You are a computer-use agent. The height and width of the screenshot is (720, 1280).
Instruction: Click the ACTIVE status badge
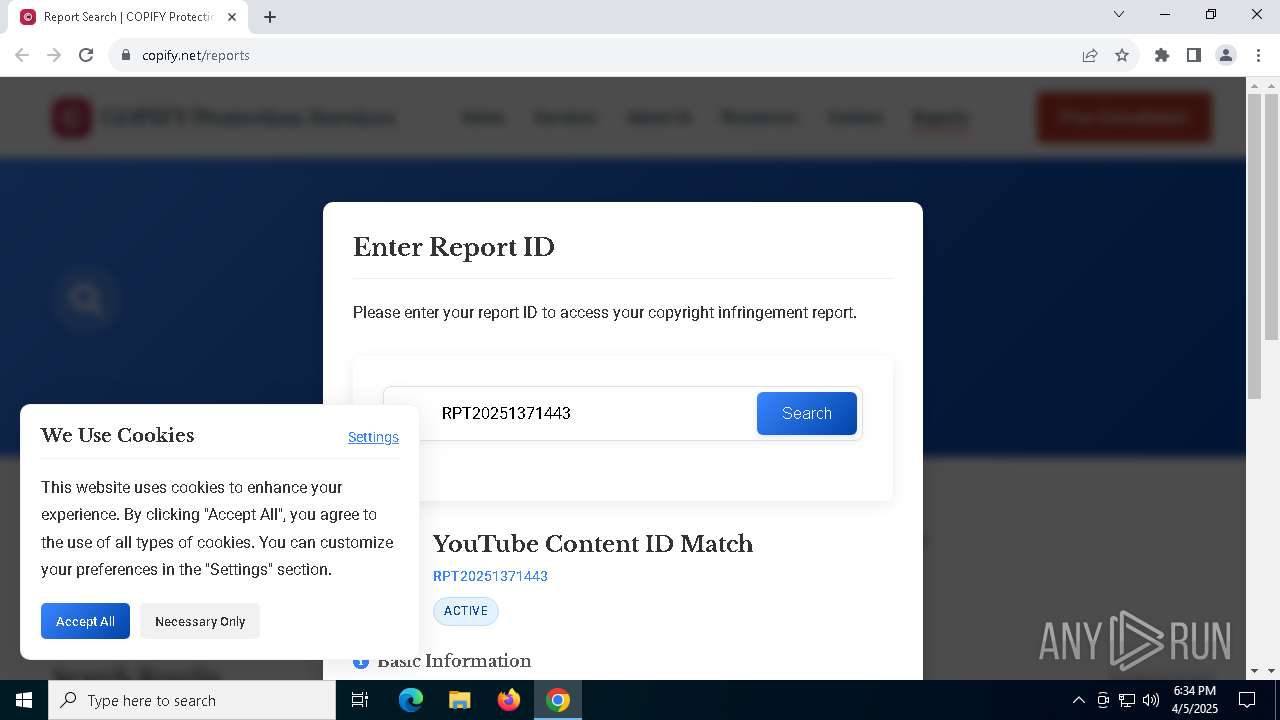[x=466, y=611]
